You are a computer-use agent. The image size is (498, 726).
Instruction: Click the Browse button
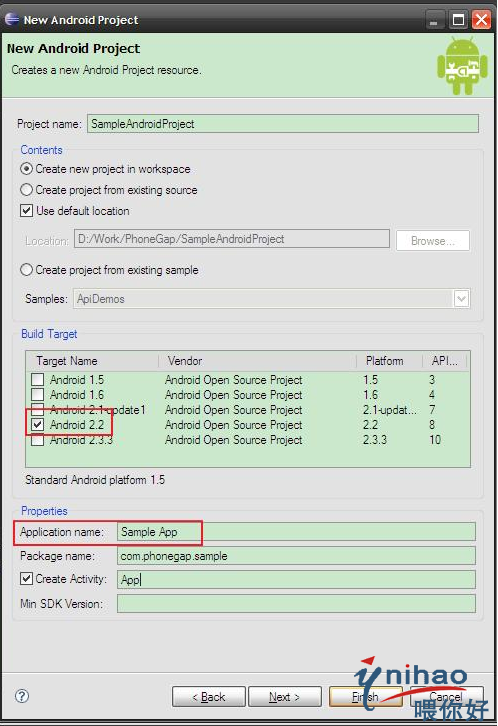click(433, 241)
